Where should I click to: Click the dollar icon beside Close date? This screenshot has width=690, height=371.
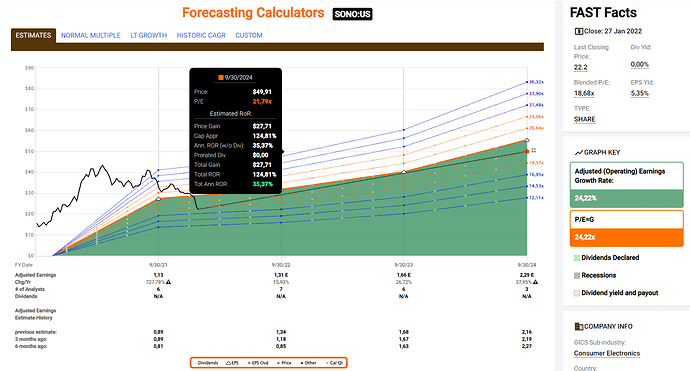pos(578,31)
